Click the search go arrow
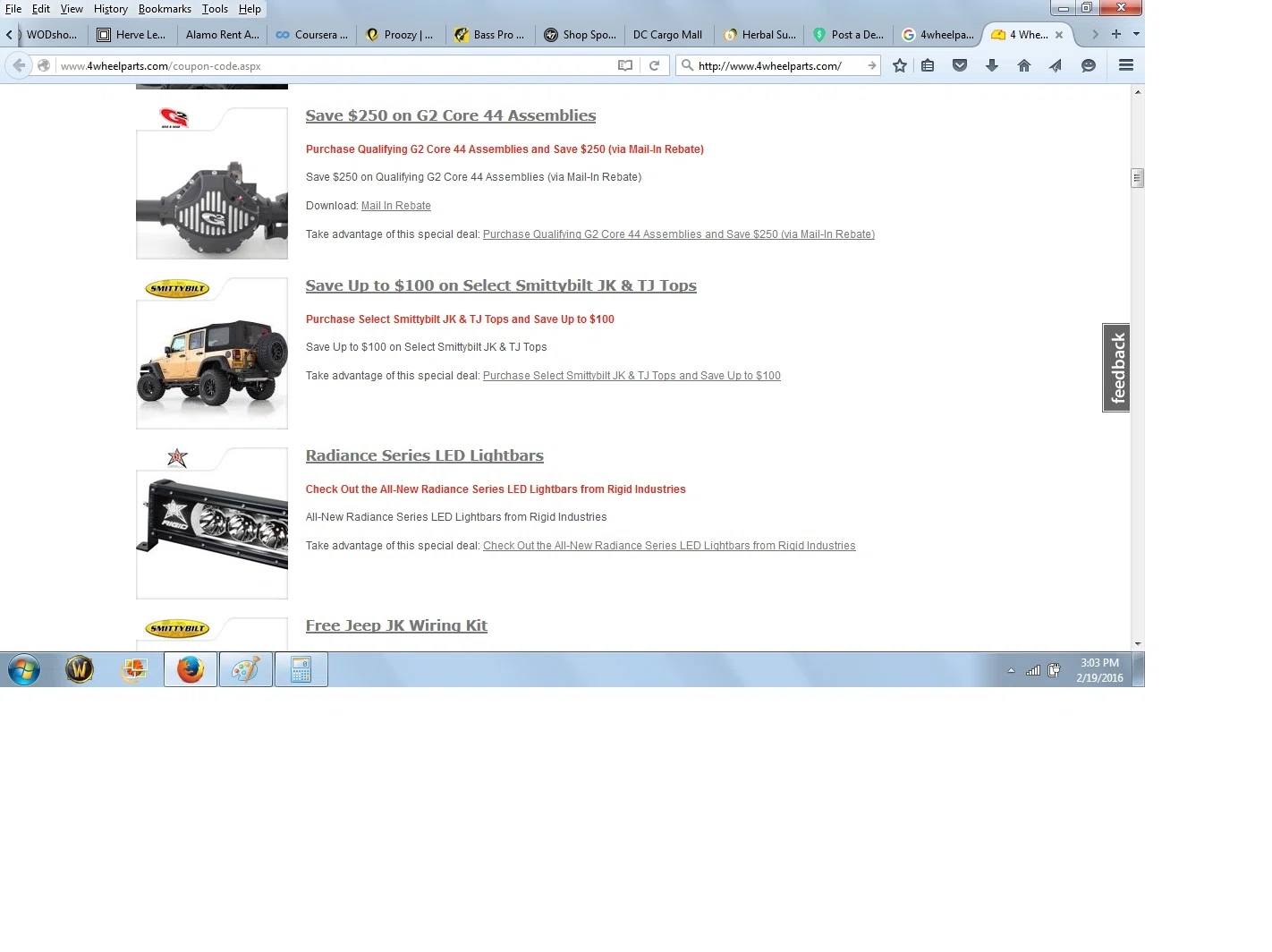This screenshot has width=1272, height=952. tap(871, 65)
